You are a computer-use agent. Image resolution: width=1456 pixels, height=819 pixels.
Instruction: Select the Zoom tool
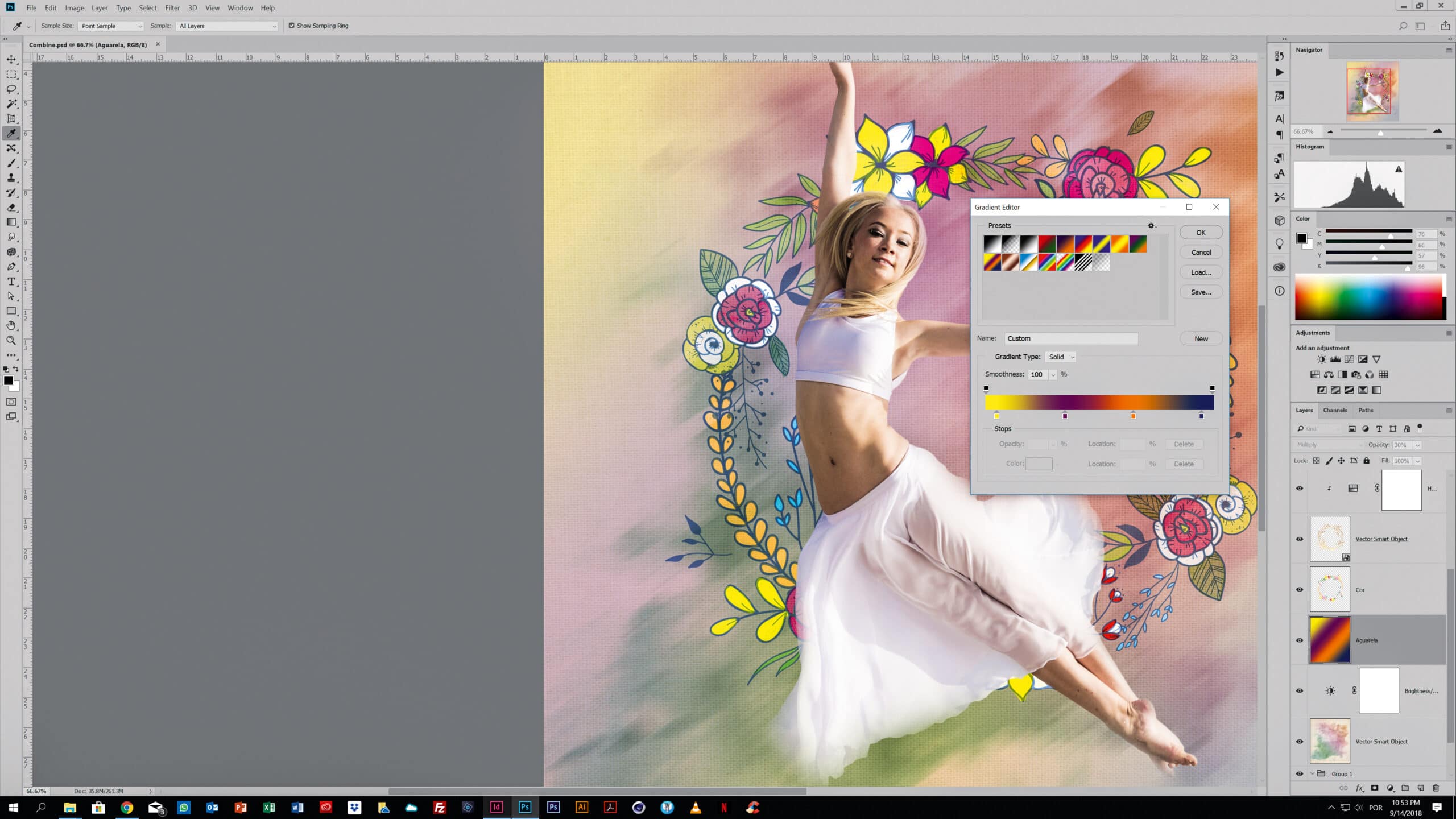coord(11,341)
